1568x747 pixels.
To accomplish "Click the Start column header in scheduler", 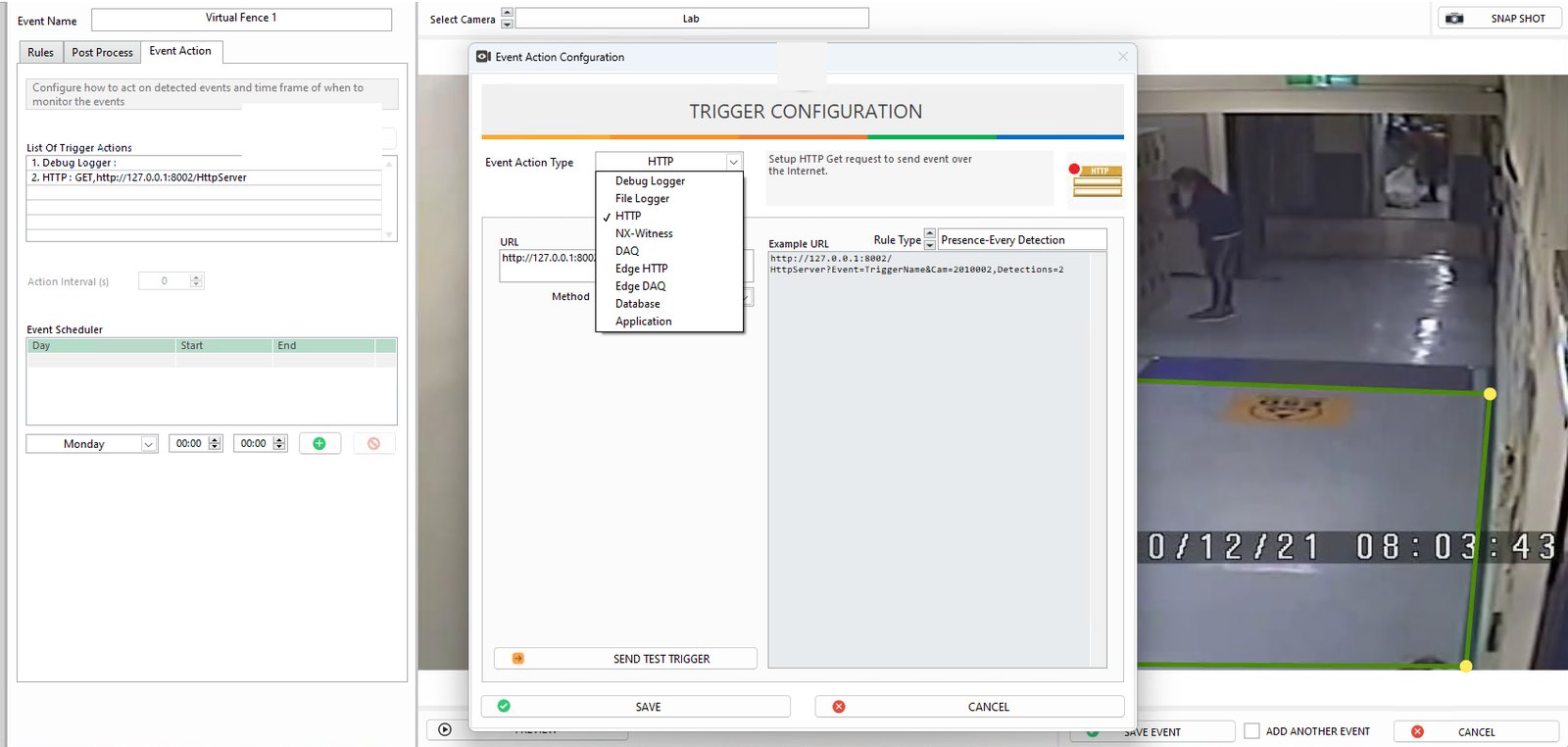I will [x=224, y=346].
